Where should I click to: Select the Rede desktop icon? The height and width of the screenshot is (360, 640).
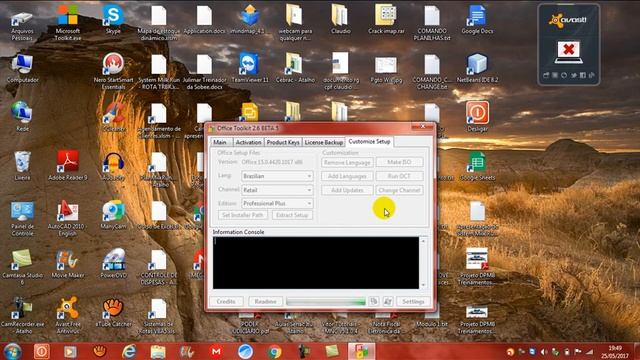click(22, 116)
